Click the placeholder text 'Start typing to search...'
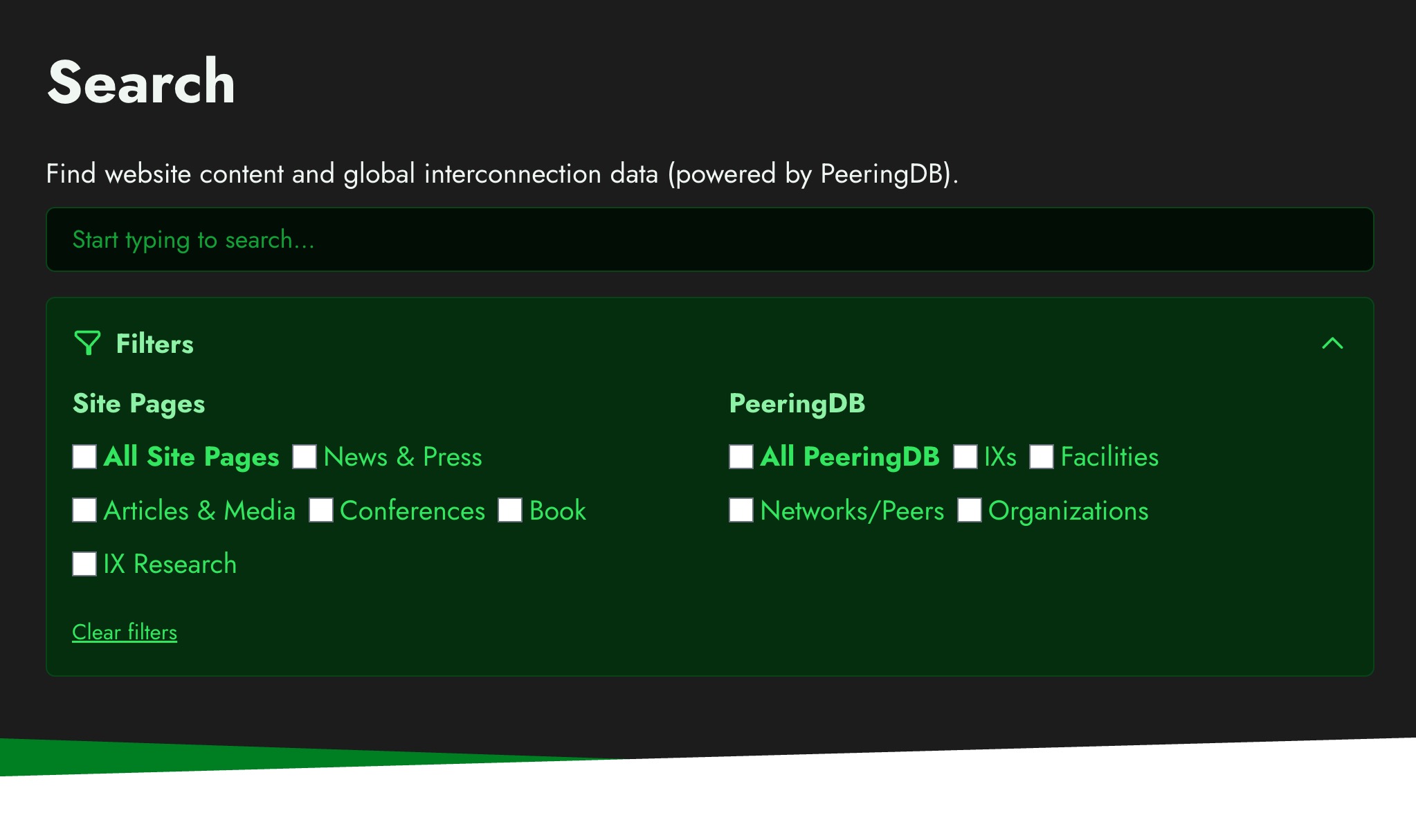Image resolution: width=1416 pixels, height=840 pixels. (194, 239)
